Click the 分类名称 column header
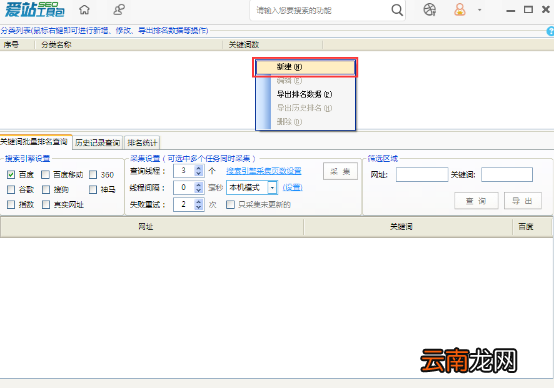Viewport: 554px width, 389px height. 129,45
